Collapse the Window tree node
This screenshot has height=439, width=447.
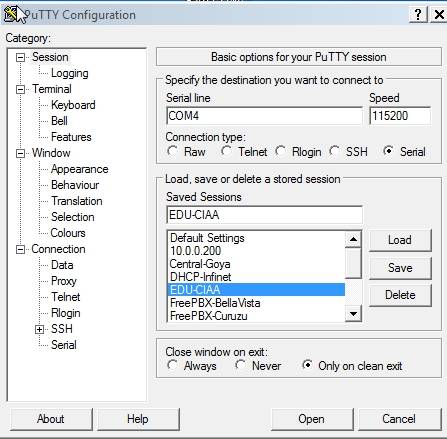pos(20,153)
